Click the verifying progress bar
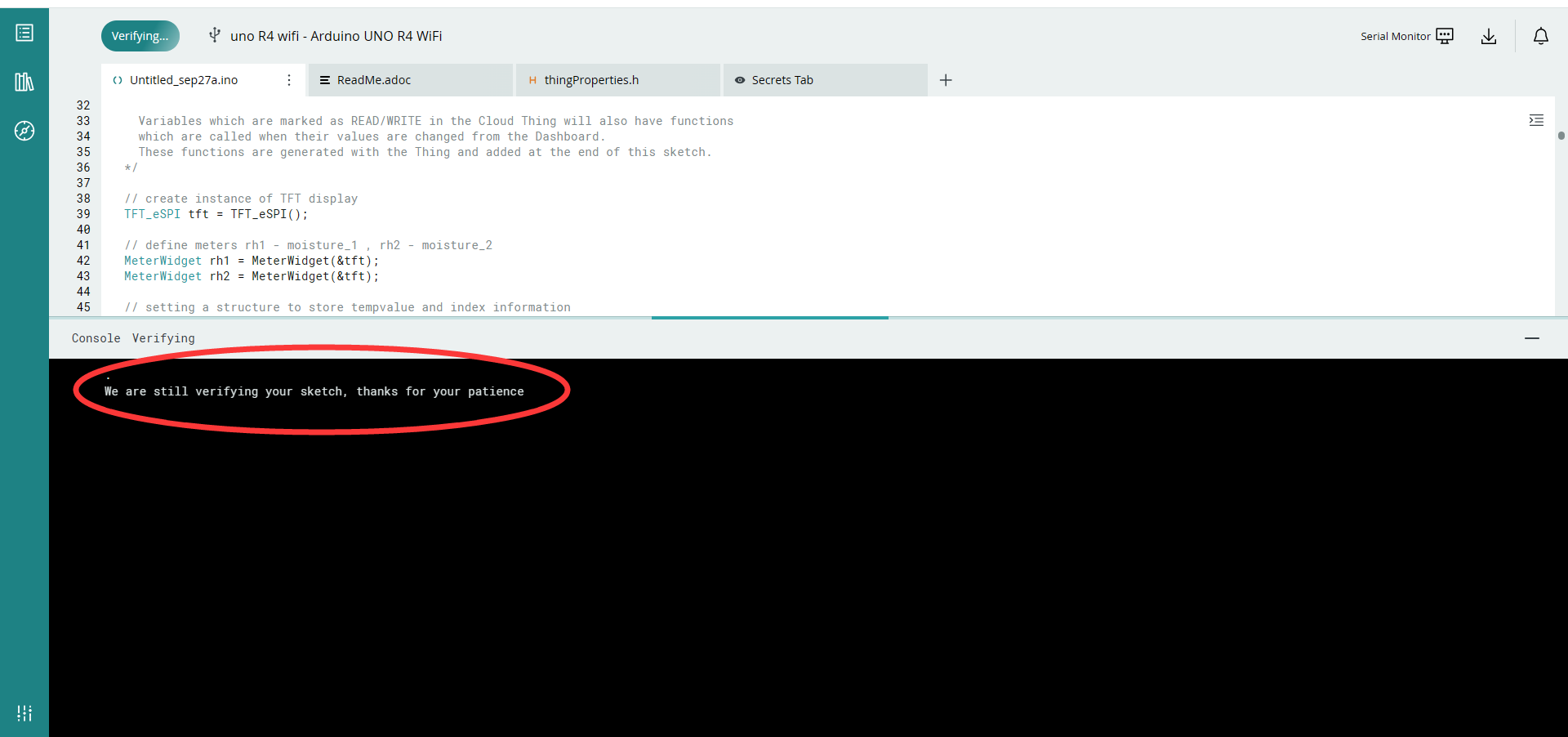This screenshot has height=737, width=1568. tap(769, 317)
